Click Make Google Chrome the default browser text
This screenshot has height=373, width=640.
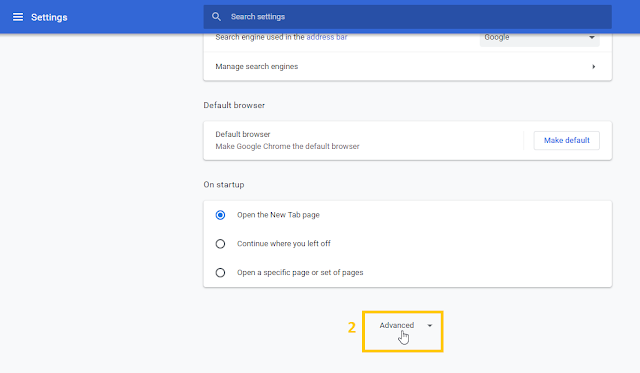pyautogui.click(x=287, y=147)
